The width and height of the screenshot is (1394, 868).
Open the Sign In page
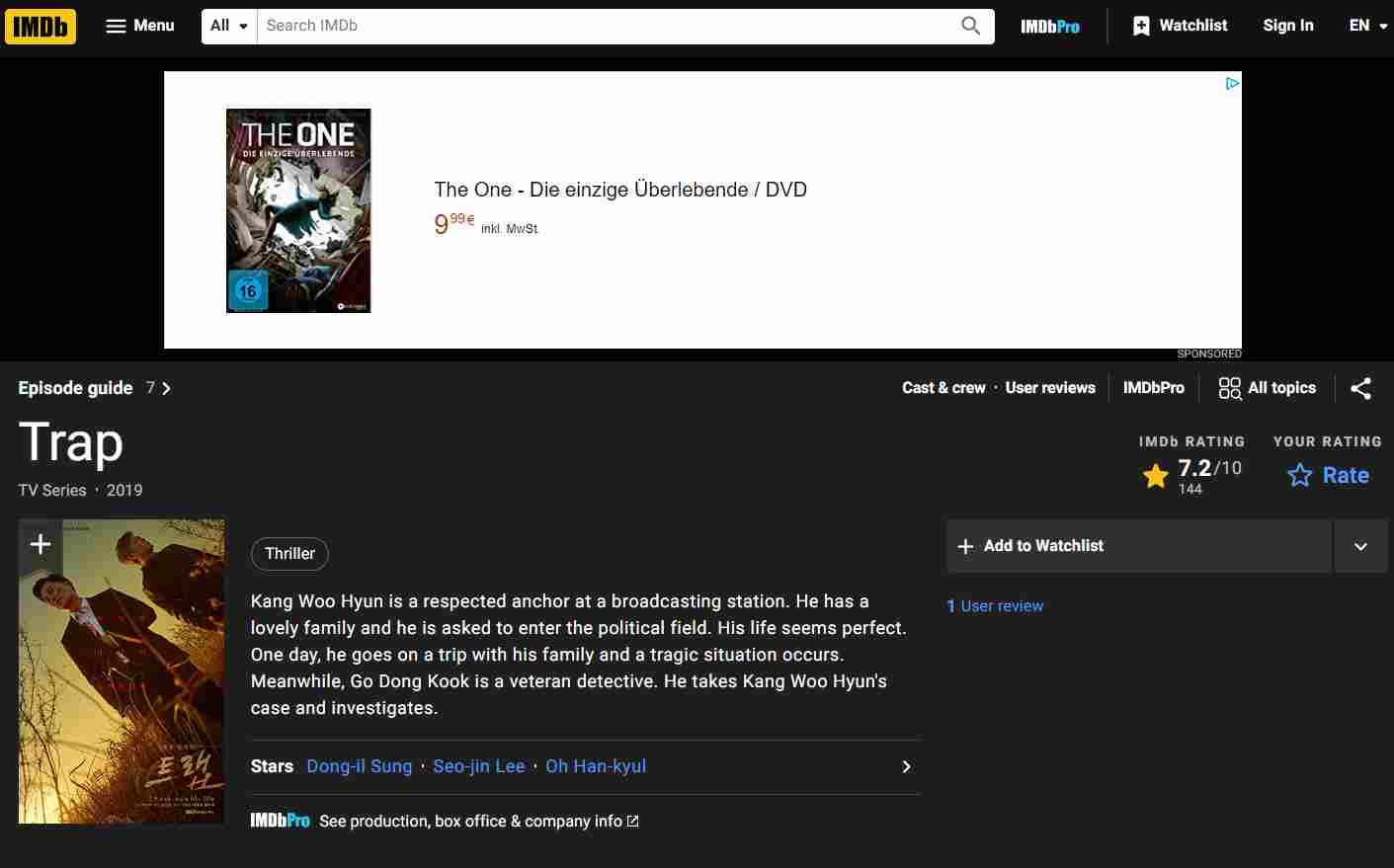pyautogui.click(x=1288, y=26)
